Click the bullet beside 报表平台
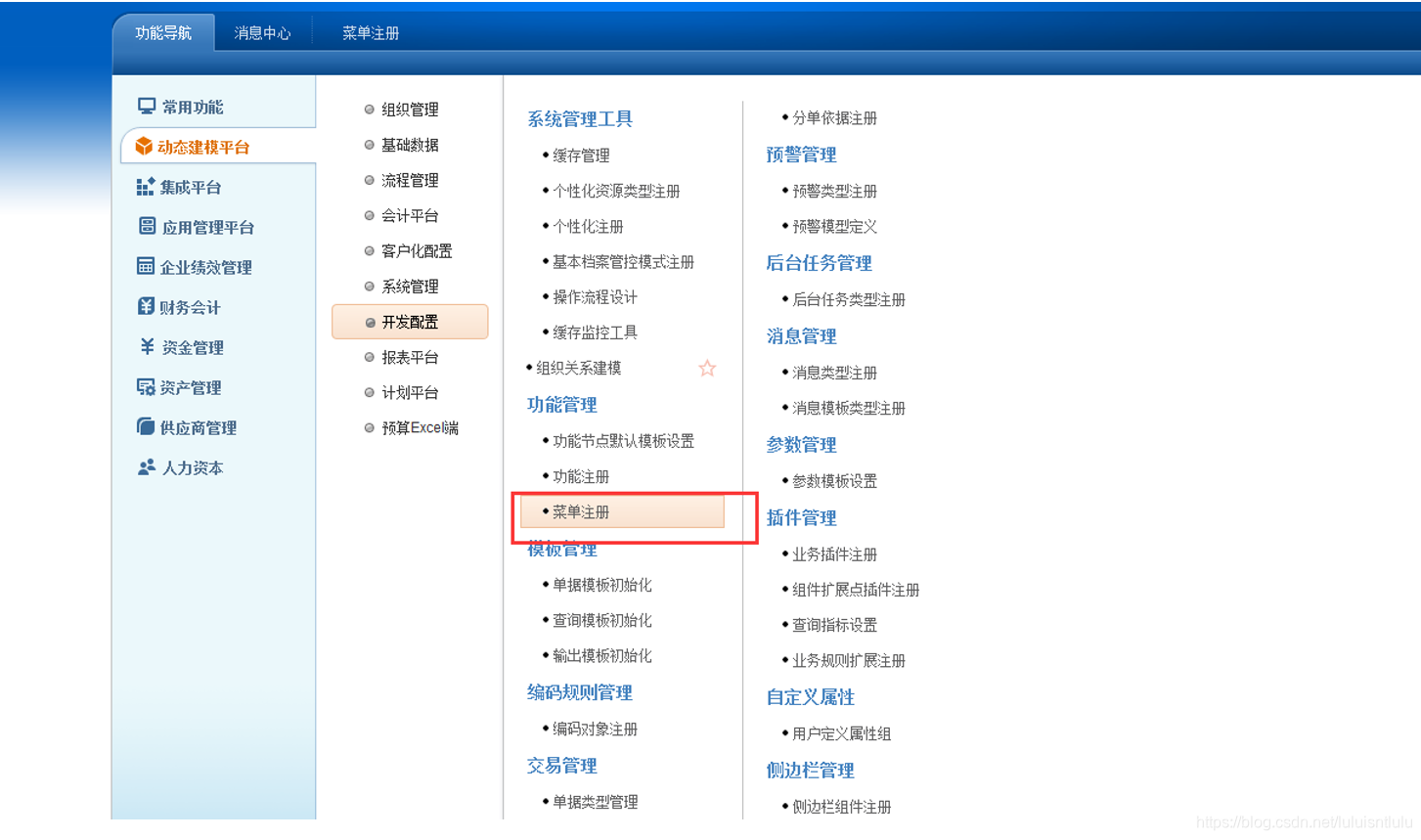Viewport: 1421px width, 840px height. tap(369, 357)
